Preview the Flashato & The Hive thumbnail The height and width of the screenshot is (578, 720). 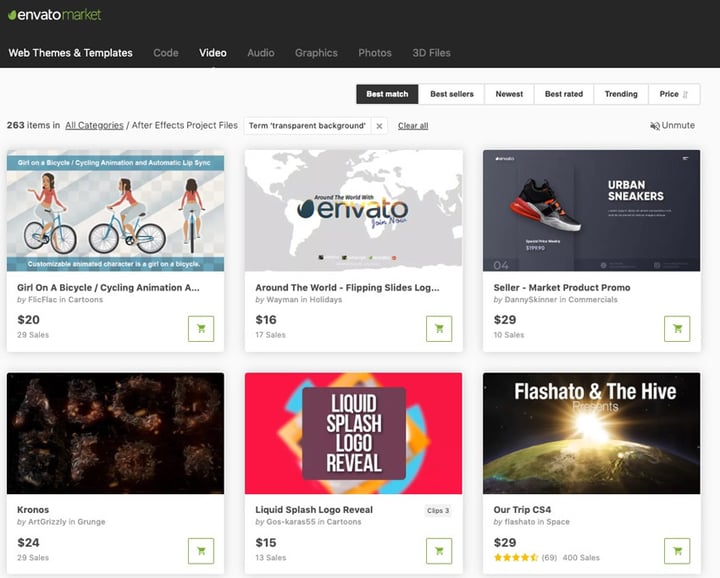(591, 433)
